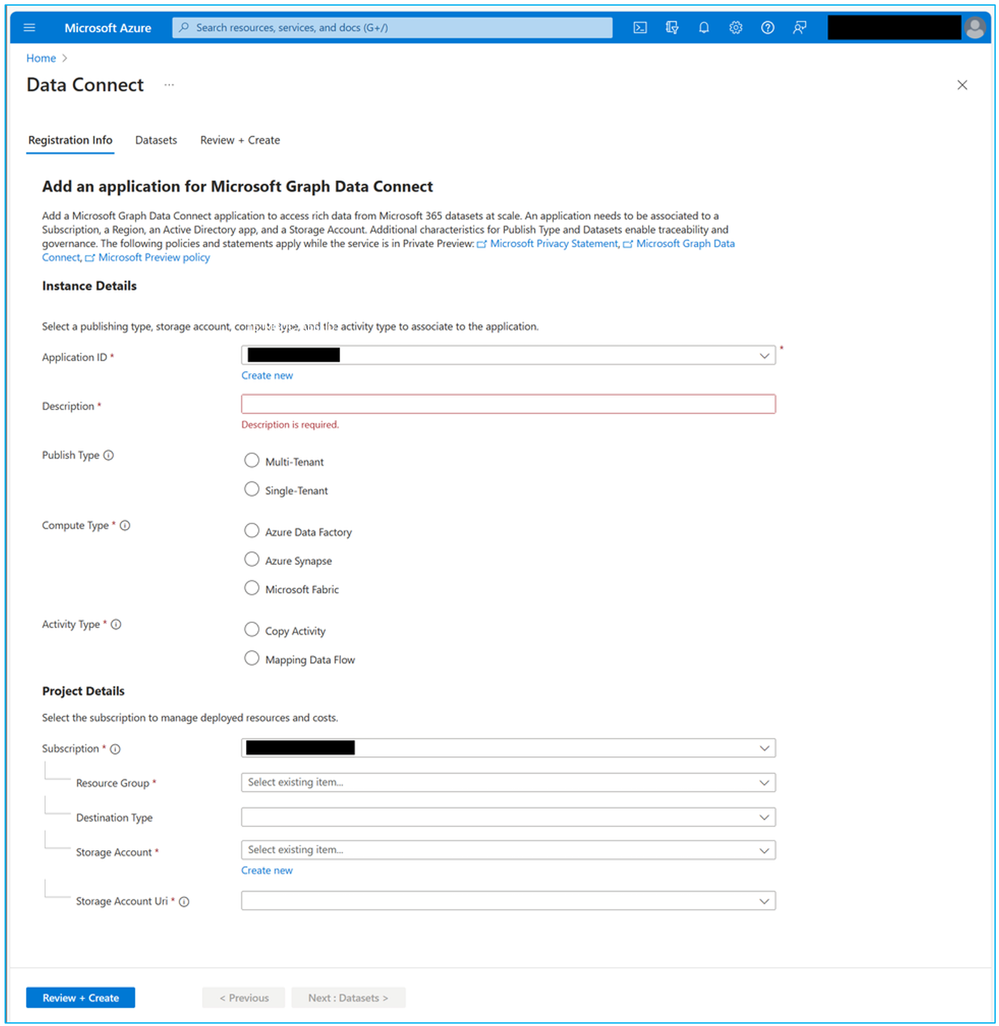The image size is (999, 1026).
Task: Switch to the Registration Info tab
Action: click(70, 140)
